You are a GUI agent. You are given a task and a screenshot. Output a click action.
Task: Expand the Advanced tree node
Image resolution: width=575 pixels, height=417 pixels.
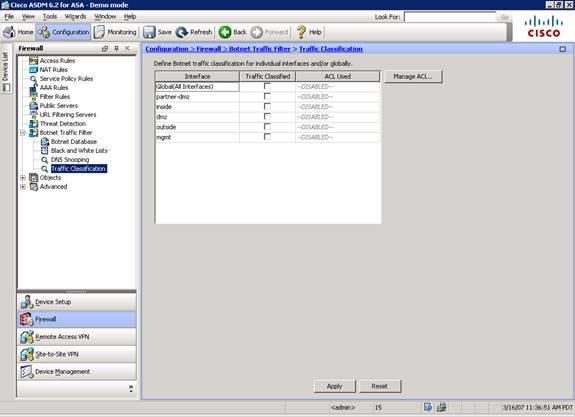[23, 187]
